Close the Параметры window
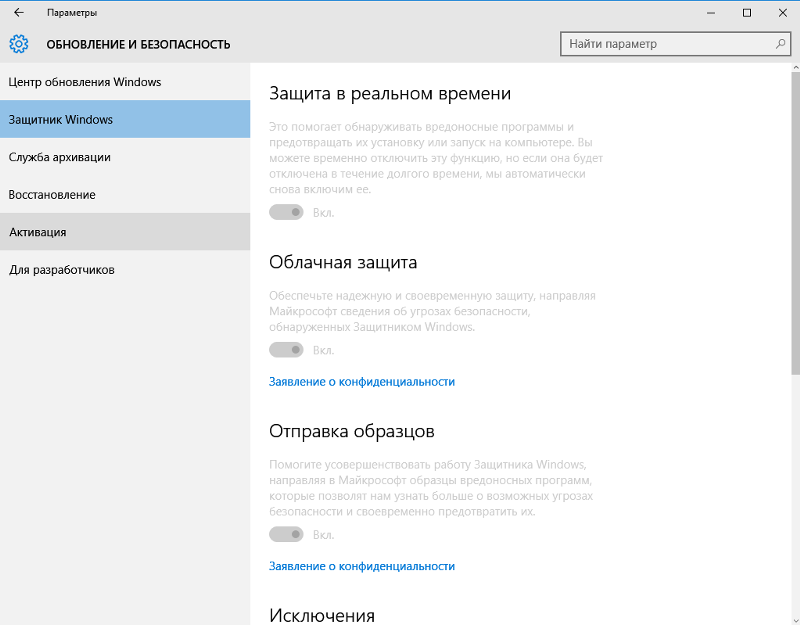 (782, 13)
